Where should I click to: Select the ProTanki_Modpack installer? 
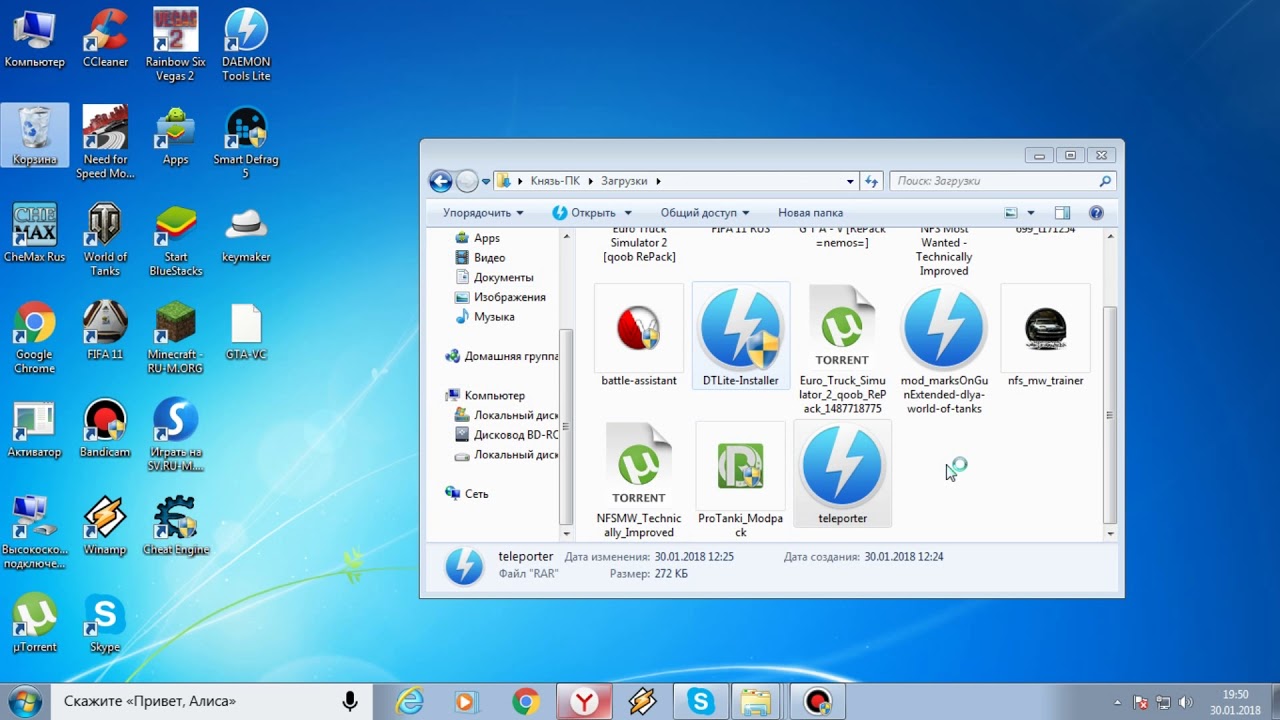(740, 481)
